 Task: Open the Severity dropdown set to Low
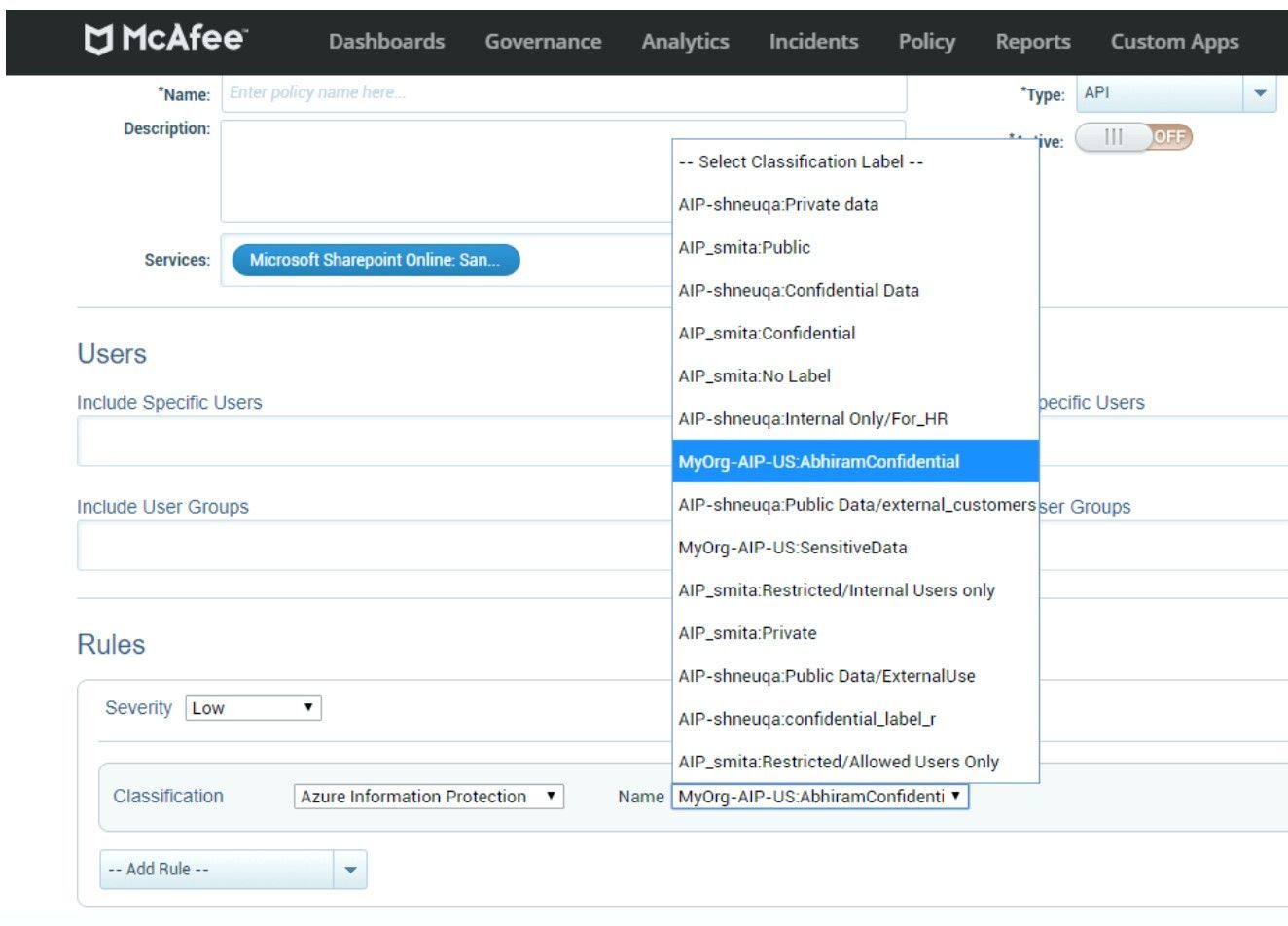[252, 707]
